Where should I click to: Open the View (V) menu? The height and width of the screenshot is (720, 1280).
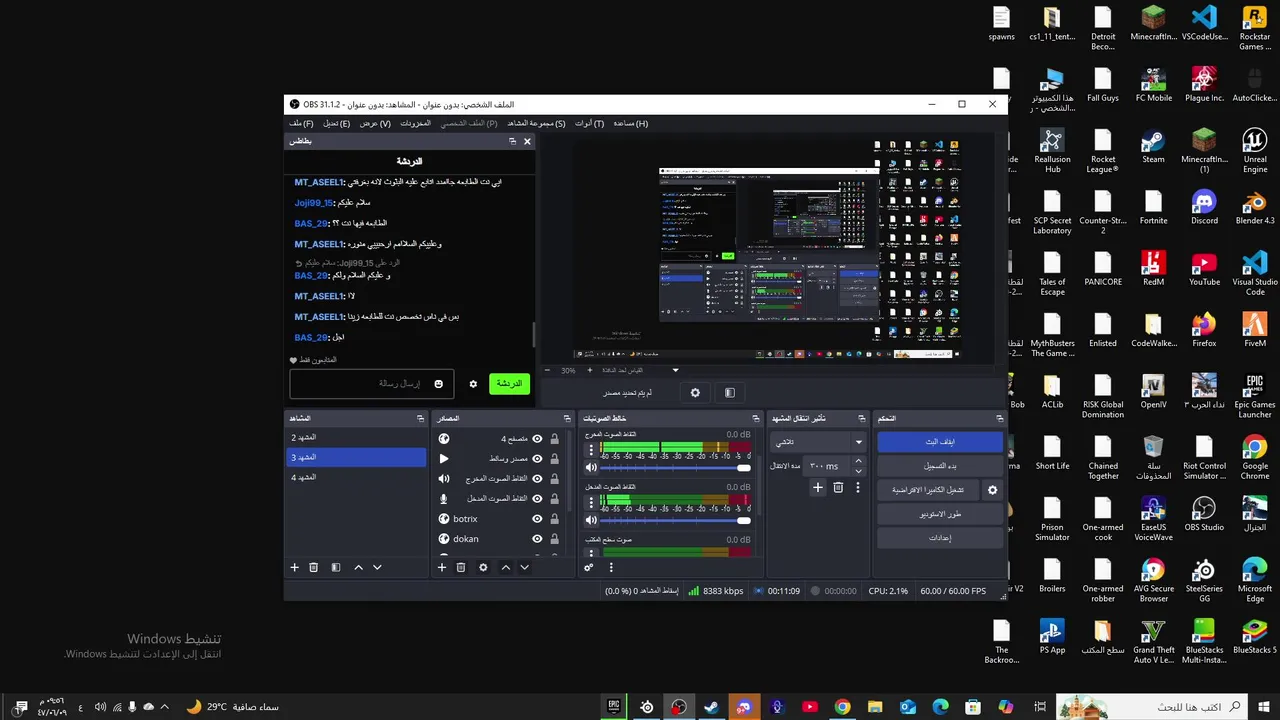tap(375, 123)
